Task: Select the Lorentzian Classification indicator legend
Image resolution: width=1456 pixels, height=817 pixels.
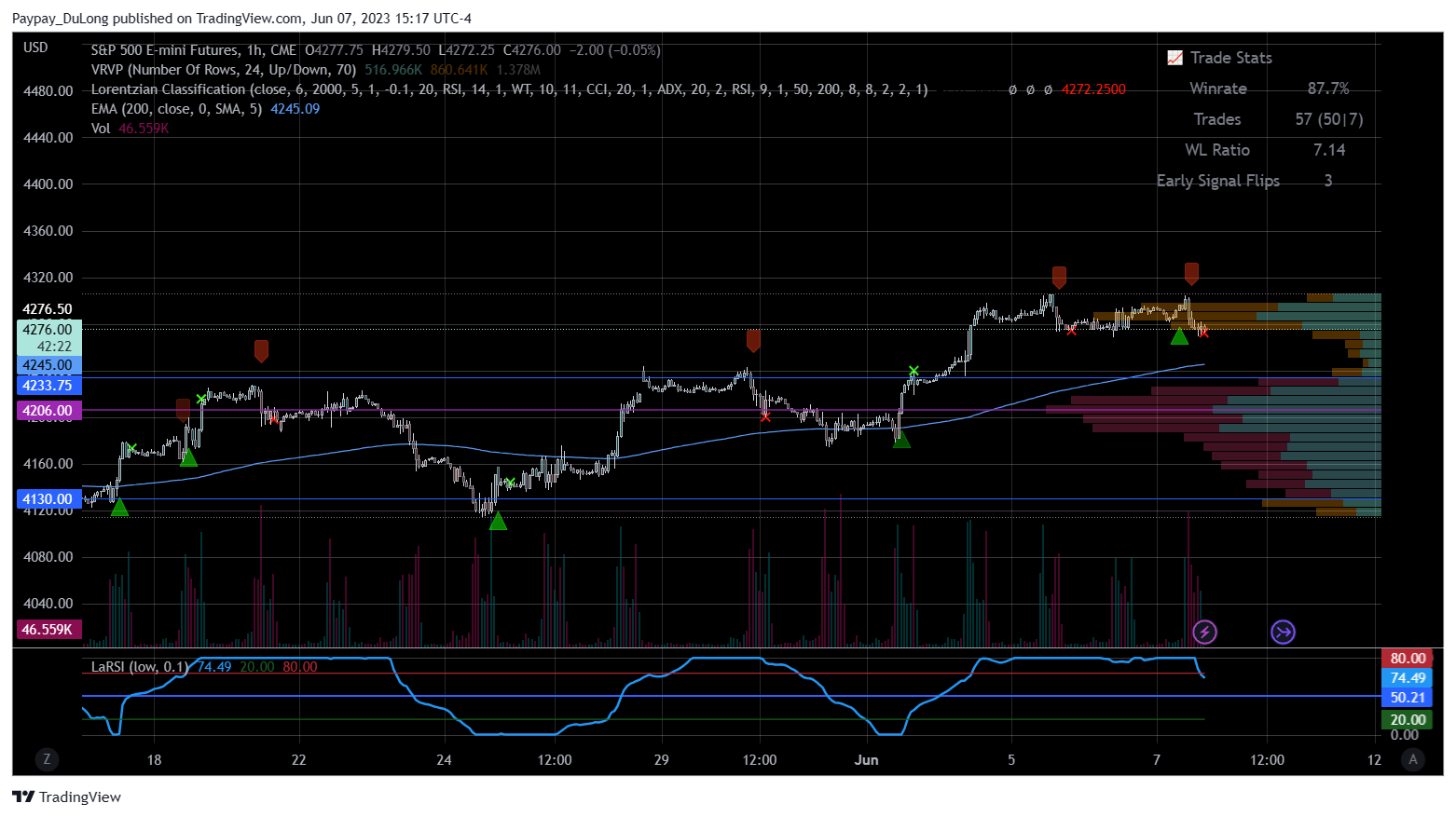Action: [509, 89]
